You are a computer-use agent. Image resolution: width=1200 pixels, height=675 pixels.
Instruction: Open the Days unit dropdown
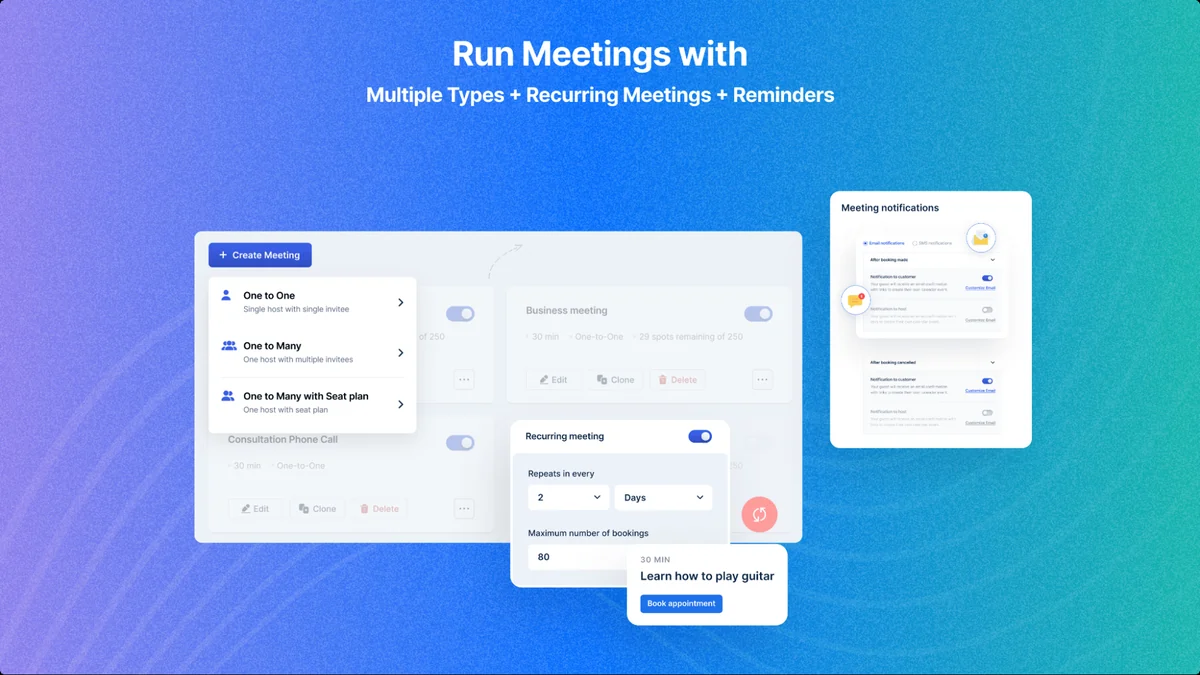pos(663,497)
